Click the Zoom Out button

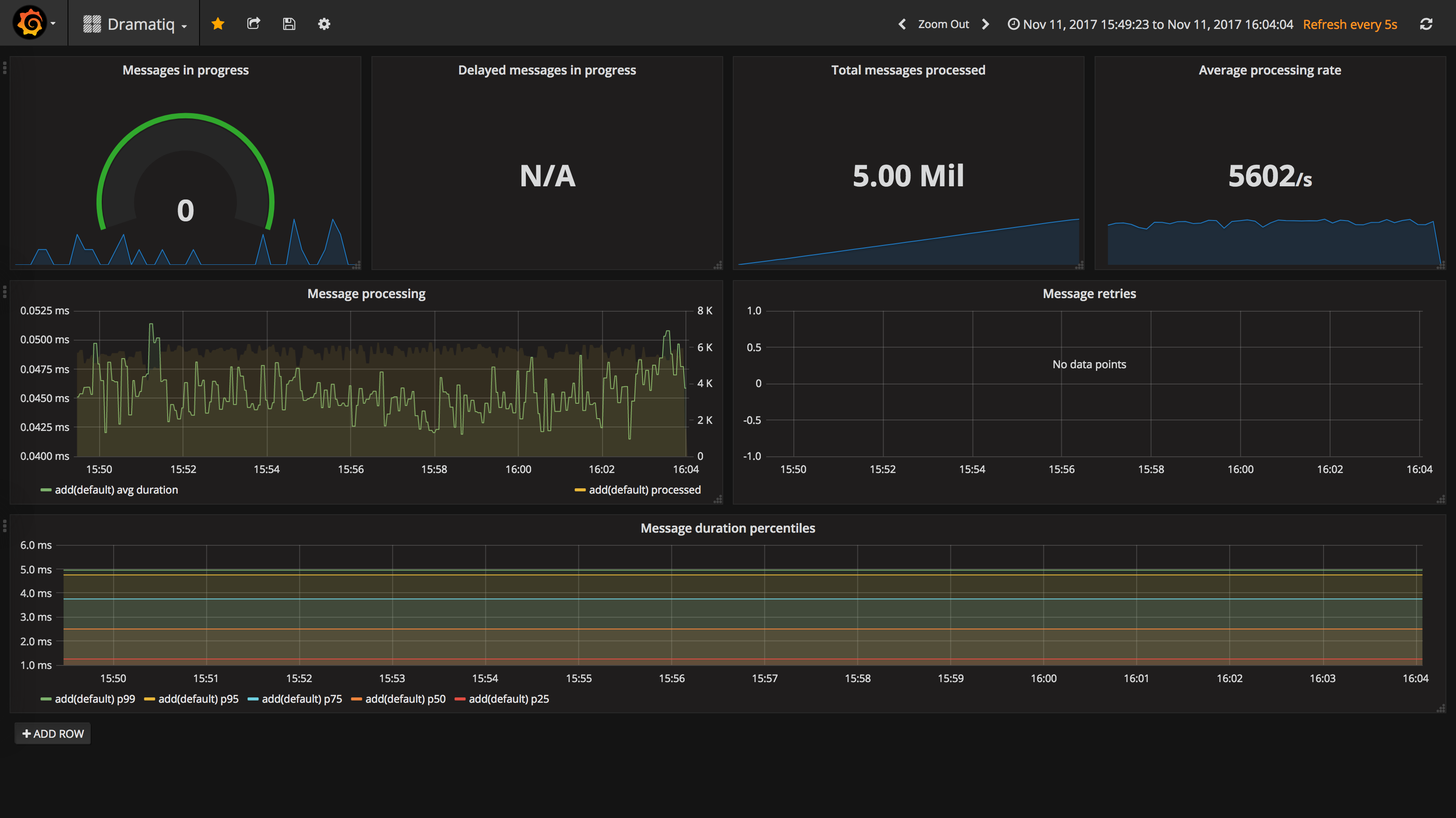tap(943, 24)
